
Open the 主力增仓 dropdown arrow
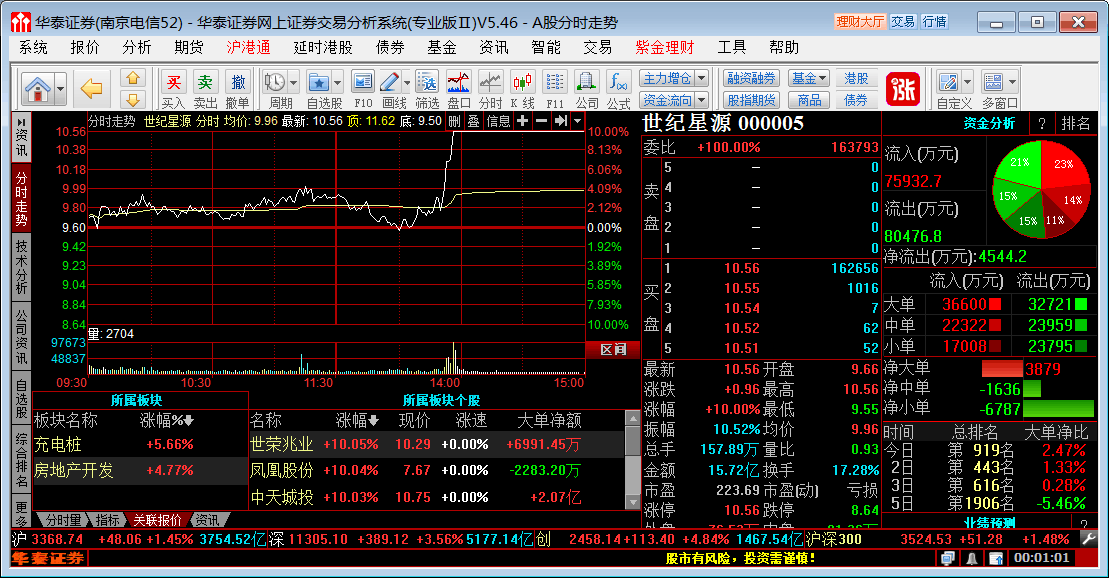coord(702,78)
